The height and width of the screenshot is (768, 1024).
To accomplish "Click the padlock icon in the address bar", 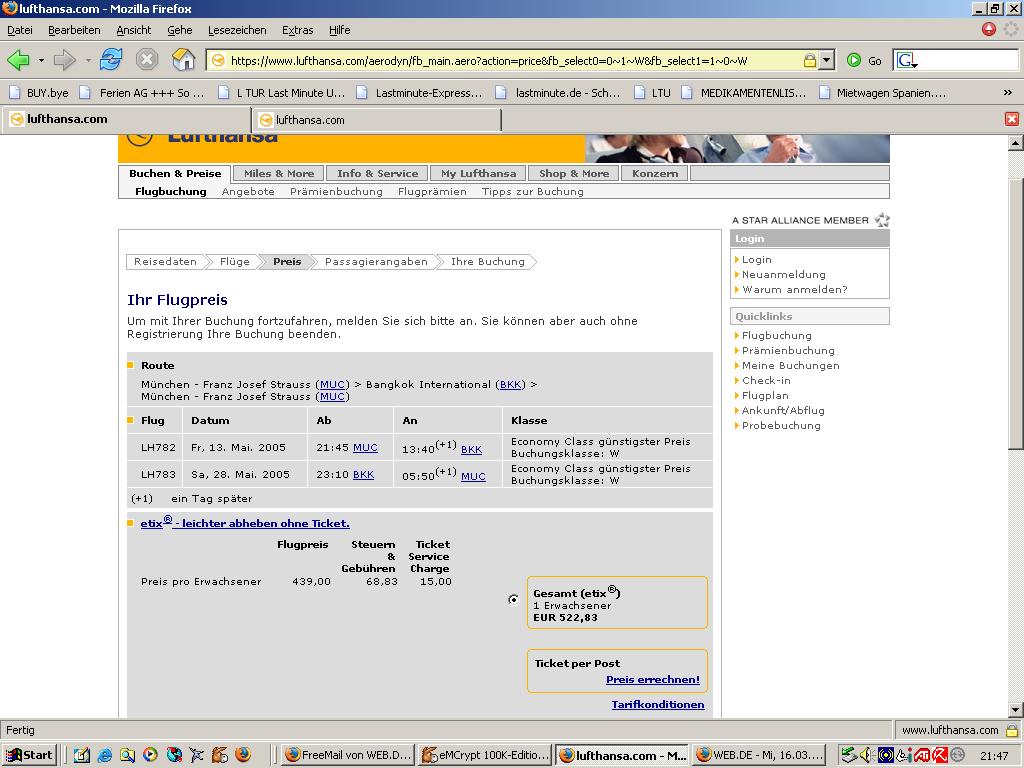I will tap(810, 61).
